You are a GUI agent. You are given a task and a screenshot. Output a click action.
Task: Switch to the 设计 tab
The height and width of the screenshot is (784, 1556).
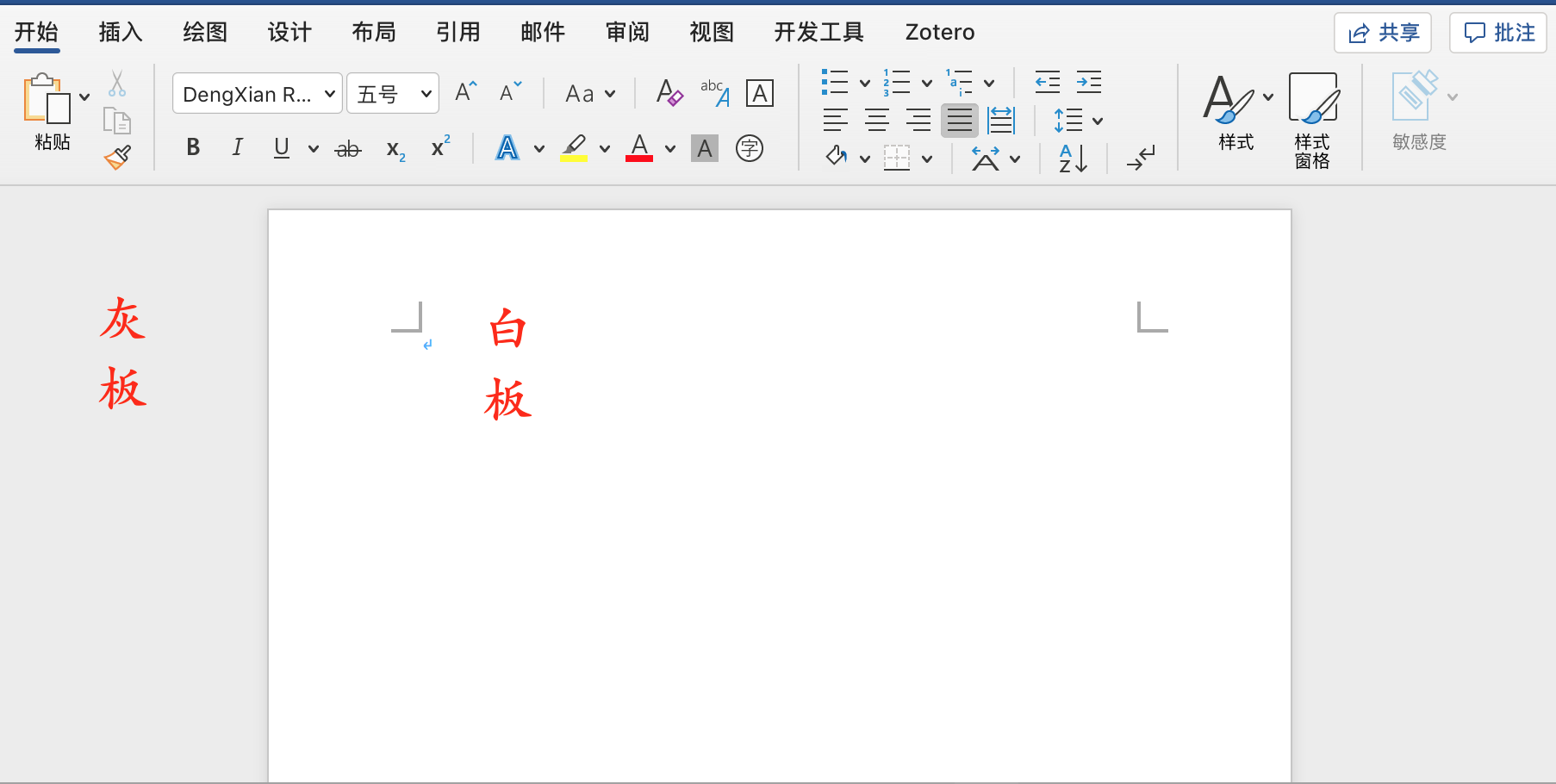pos(289,32)
